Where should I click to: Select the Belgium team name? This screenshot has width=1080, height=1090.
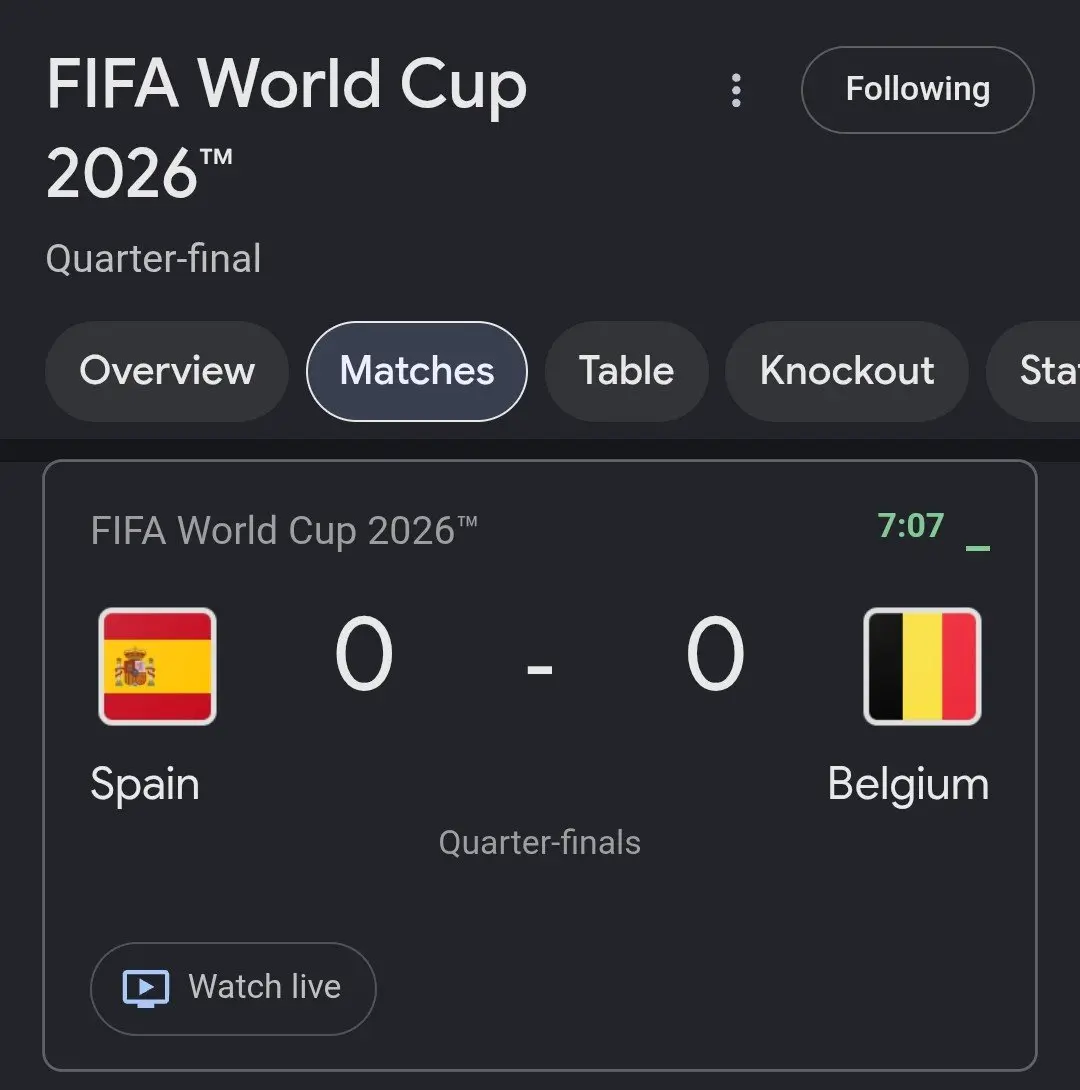click(908, 785)
